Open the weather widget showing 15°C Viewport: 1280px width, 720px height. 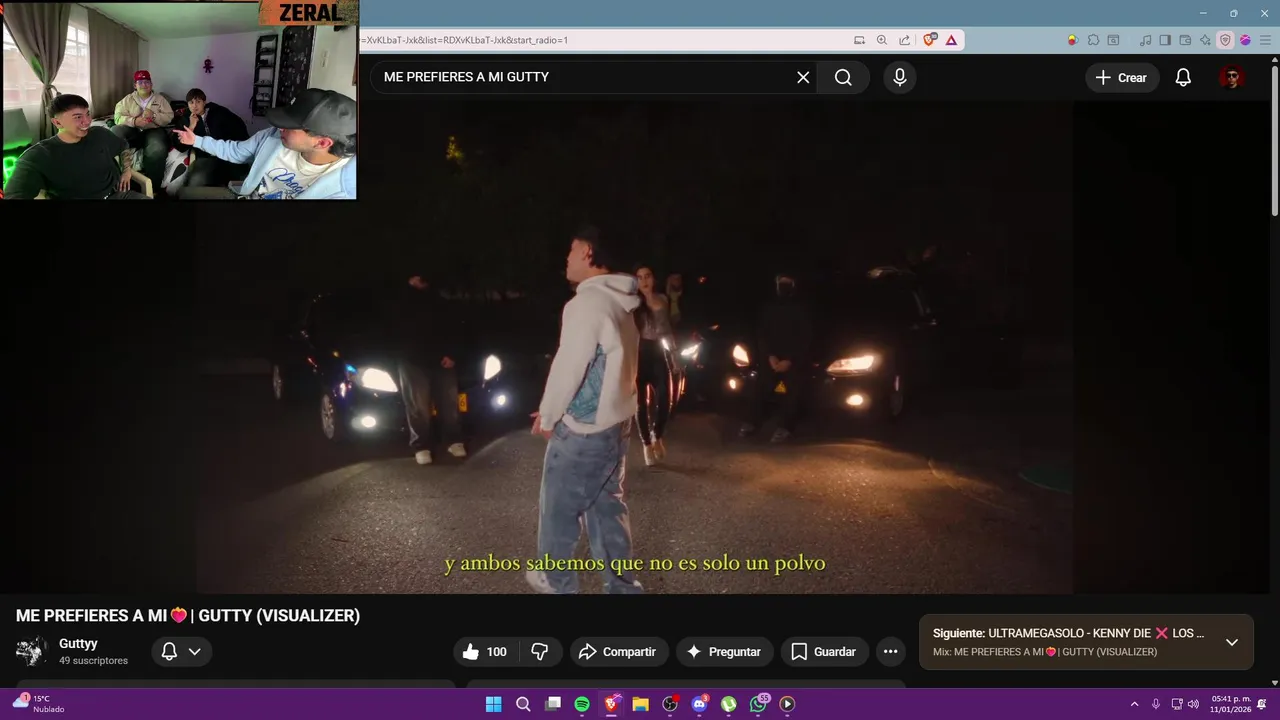[38, 704]
